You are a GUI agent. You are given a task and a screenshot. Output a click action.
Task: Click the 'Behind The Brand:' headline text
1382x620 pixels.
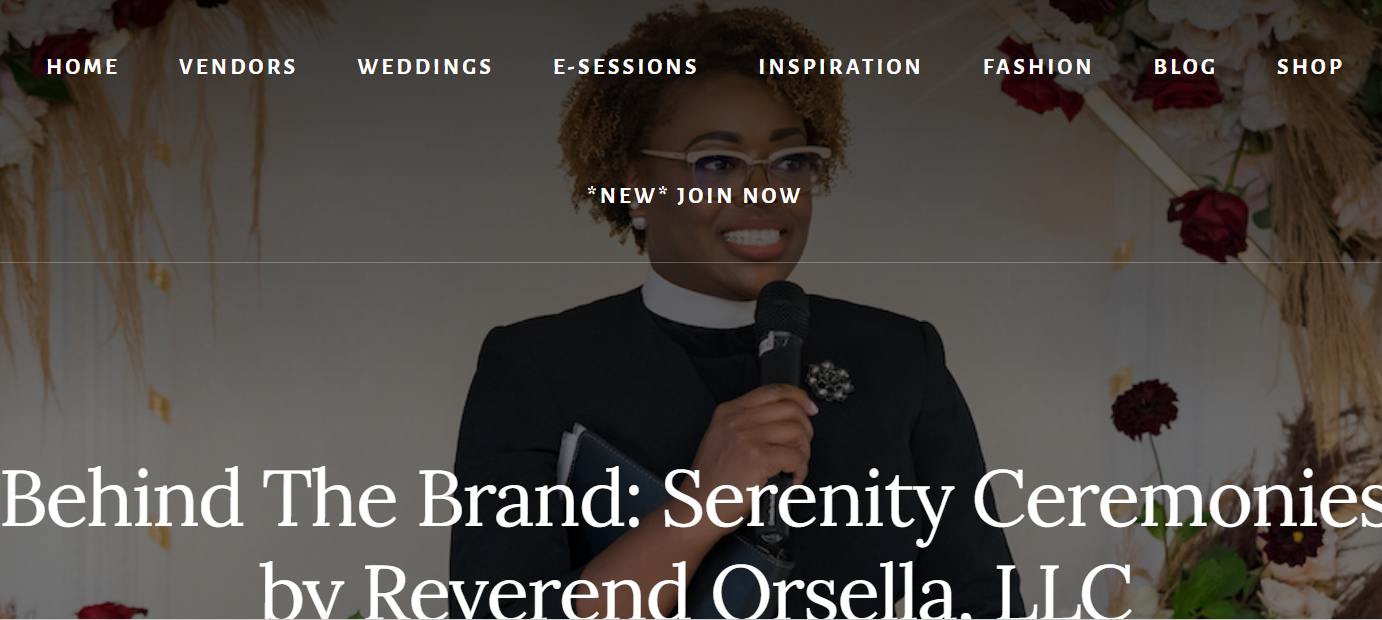[x=322, y=498]
